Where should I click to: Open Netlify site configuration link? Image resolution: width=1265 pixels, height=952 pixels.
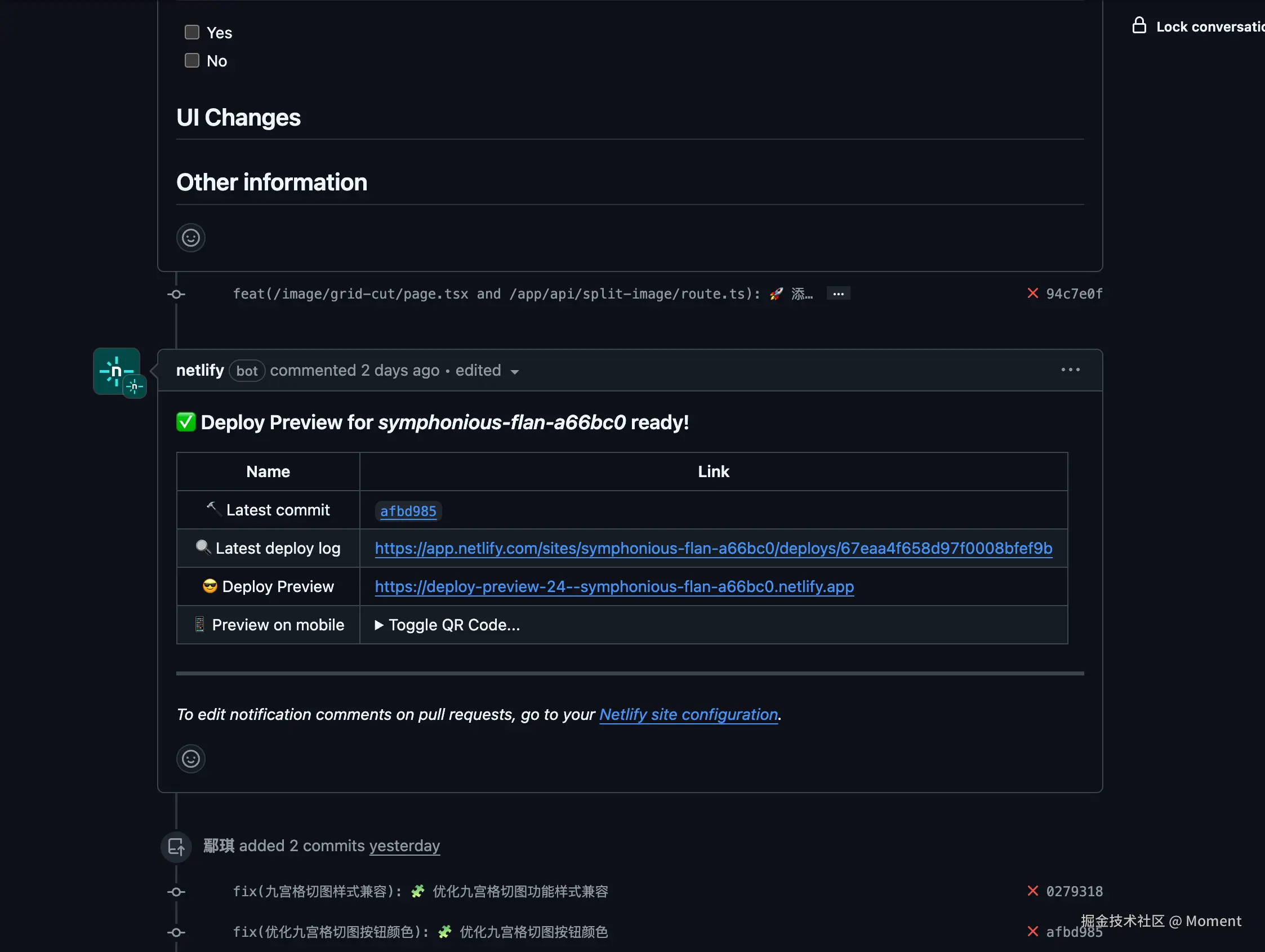pos(689,715)
